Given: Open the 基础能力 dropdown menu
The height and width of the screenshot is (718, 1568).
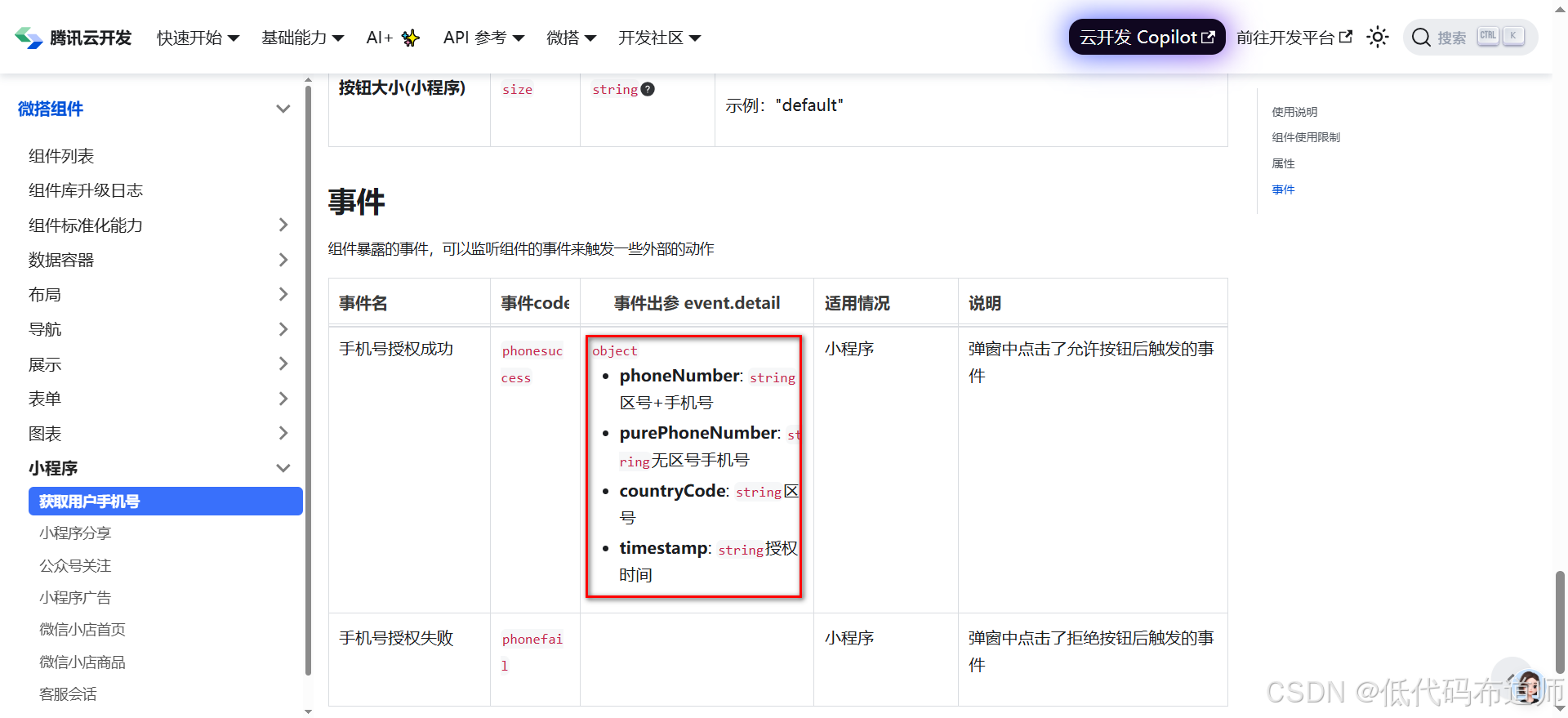Looking at the screenshot, I should (x=302, y=38).
